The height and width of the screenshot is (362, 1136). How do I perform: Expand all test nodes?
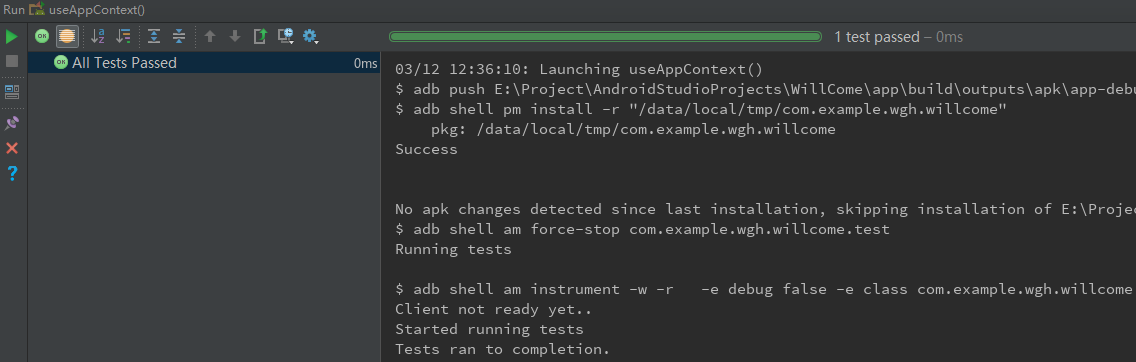coord(154,36)
